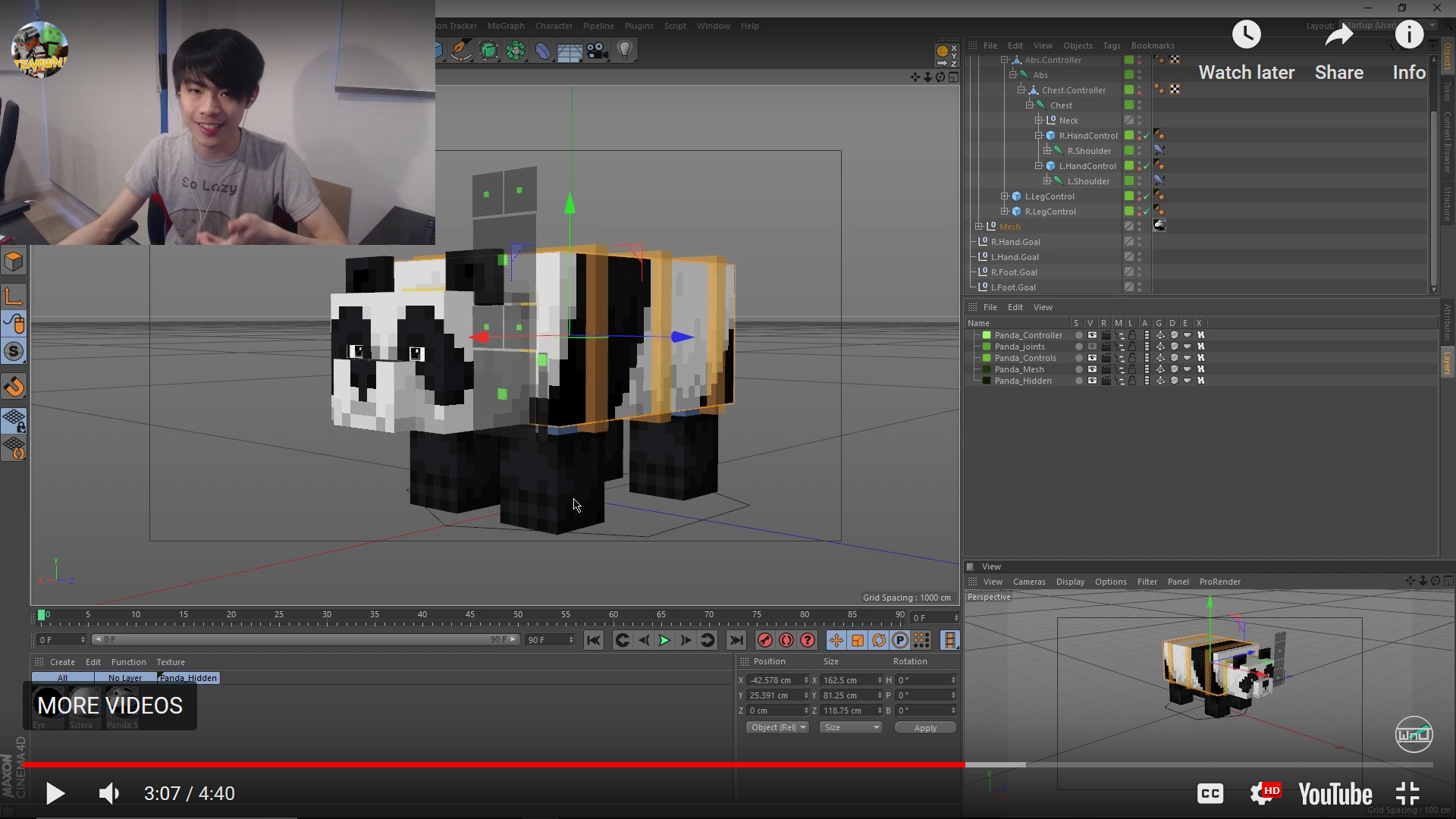Open the MoGraph menu

(506, 26)
